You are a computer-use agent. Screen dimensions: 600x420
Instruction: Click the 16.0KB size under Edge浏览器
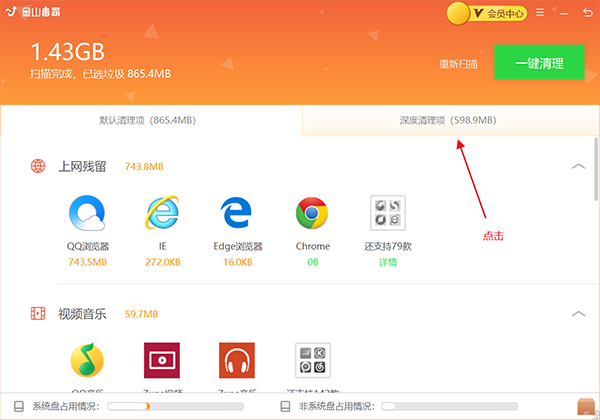238,262
